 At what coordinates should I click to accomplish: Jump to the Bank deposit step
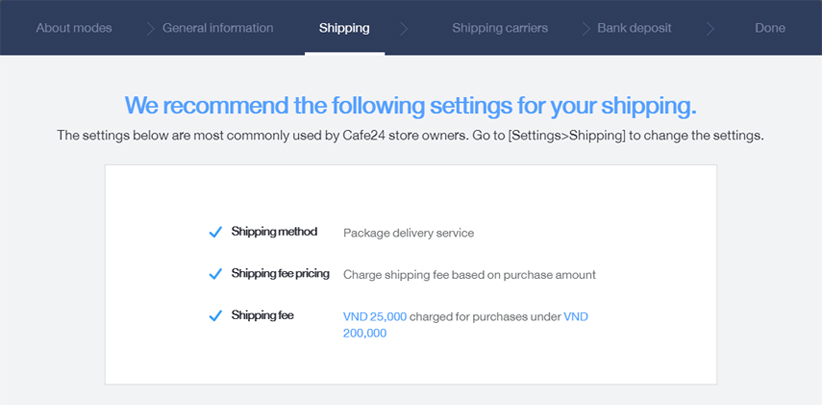tap(634, 28)
